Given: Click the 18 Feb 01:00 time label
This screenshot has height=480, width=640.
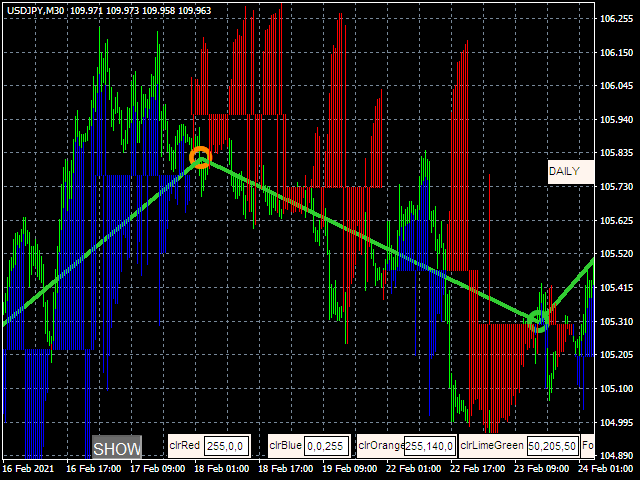Looking at the screenshot, I should pyautogui.click(x=221, y=468).
